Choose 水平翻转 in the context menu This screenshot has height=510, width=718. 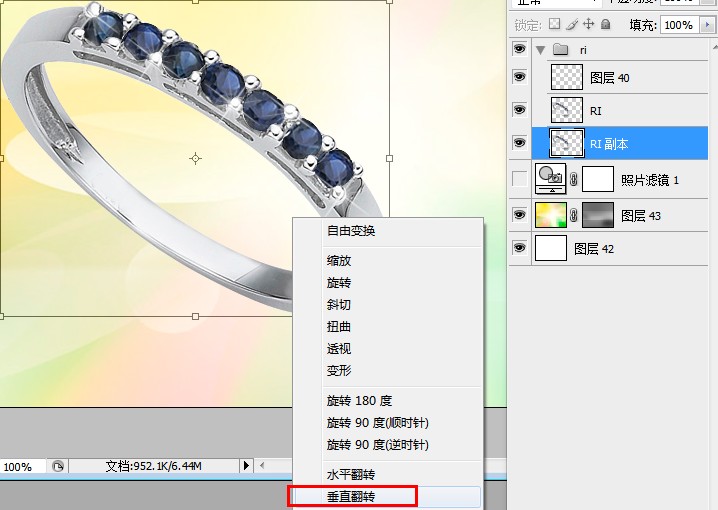pos(351,475)
